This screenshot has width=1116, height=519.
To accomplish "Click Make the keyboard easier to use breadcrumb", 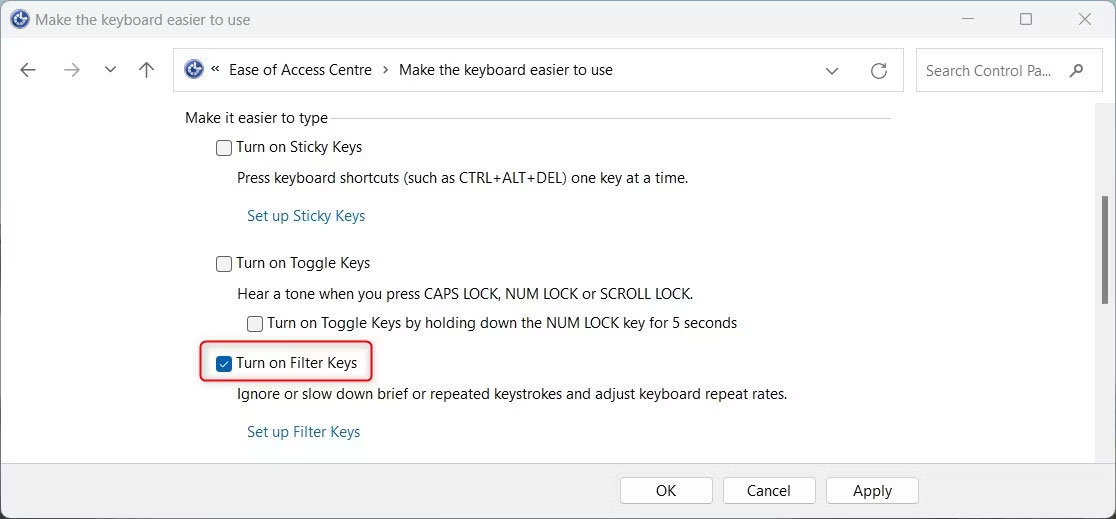I will tap(505, 70).
